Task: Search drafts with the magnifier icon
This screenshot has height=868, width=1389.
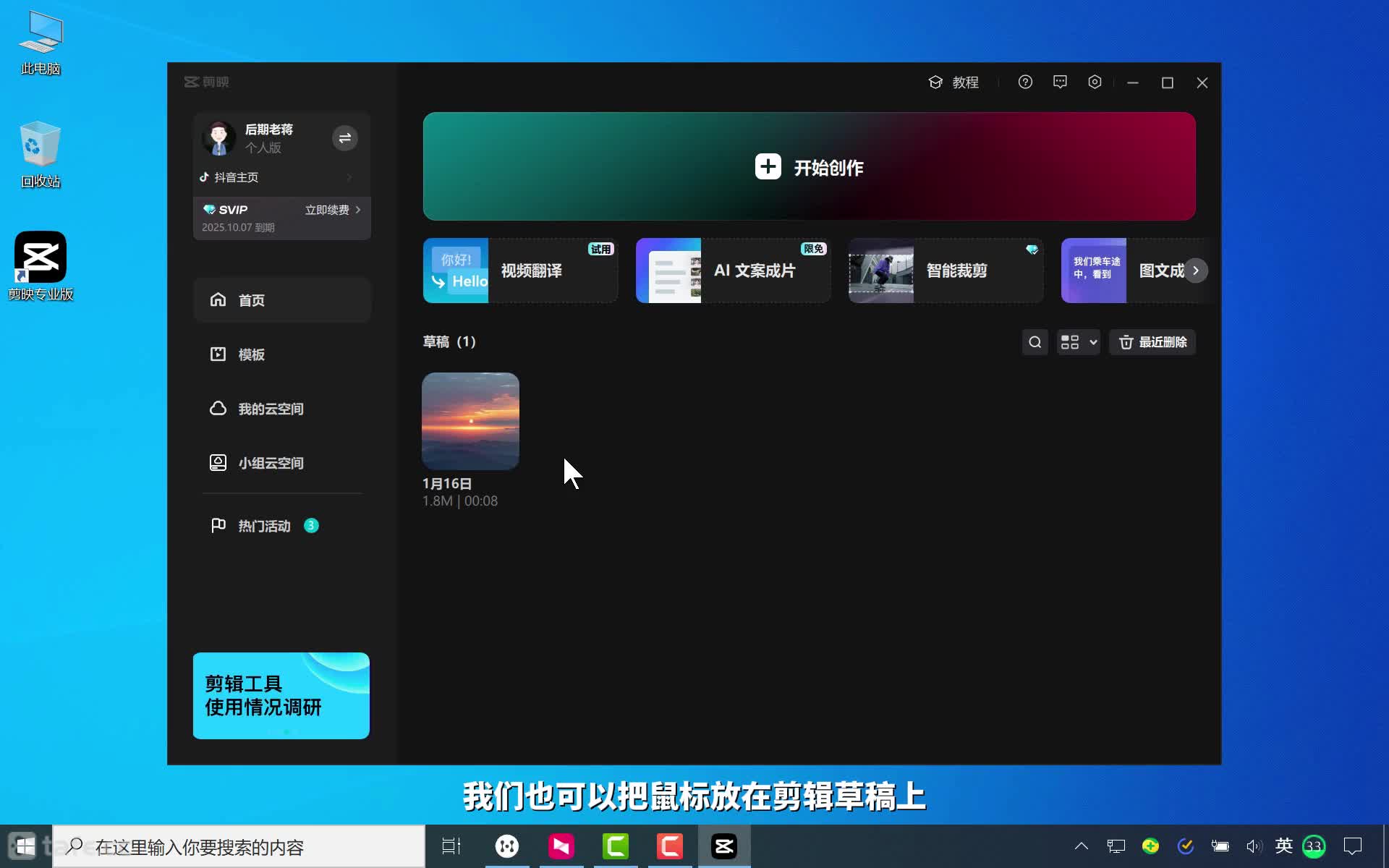Action: point(1035,342)
